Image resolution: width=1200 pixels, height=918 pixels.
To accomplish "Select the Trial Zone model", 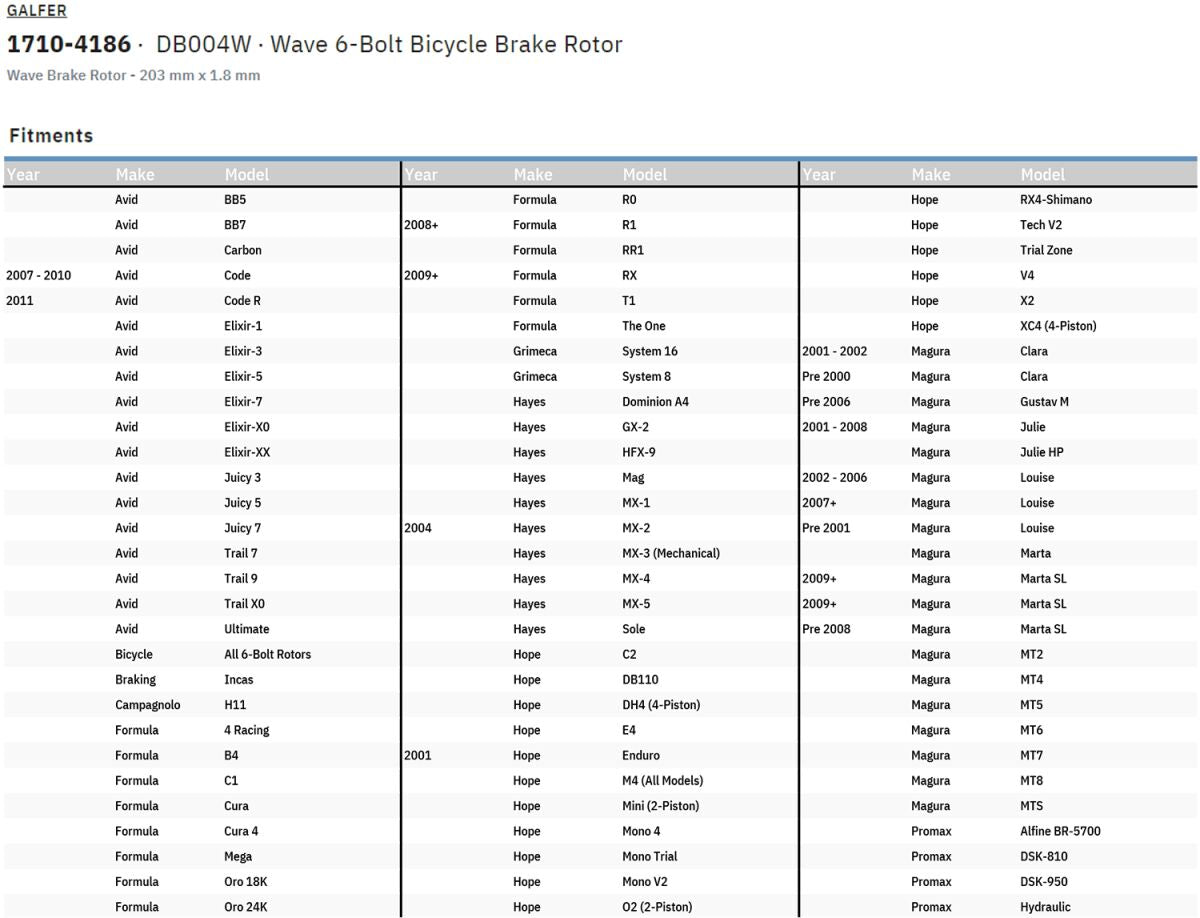I will coord(1046,250).
